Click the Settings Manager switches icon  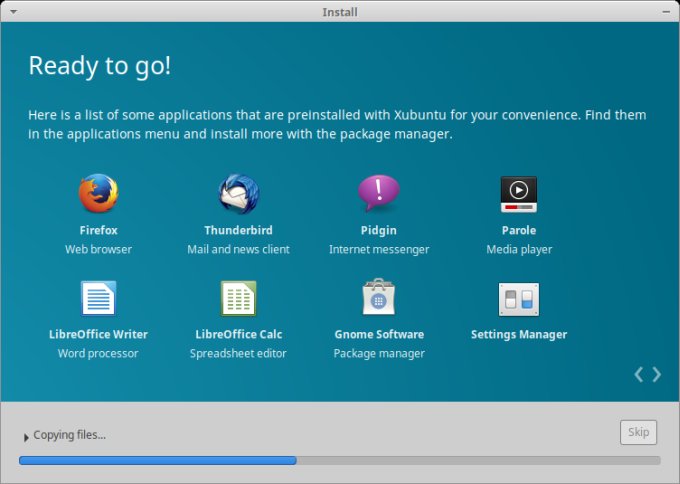point(519,299)
